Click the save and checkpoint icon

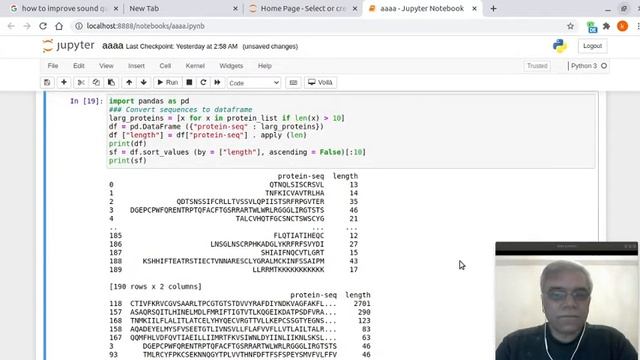click(47, 82)
